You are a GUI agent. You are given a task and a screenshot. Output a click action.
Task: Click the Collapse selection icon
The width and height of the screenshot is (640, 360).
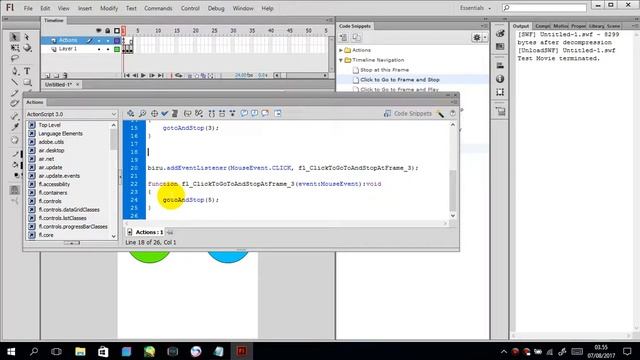point(222,113)
